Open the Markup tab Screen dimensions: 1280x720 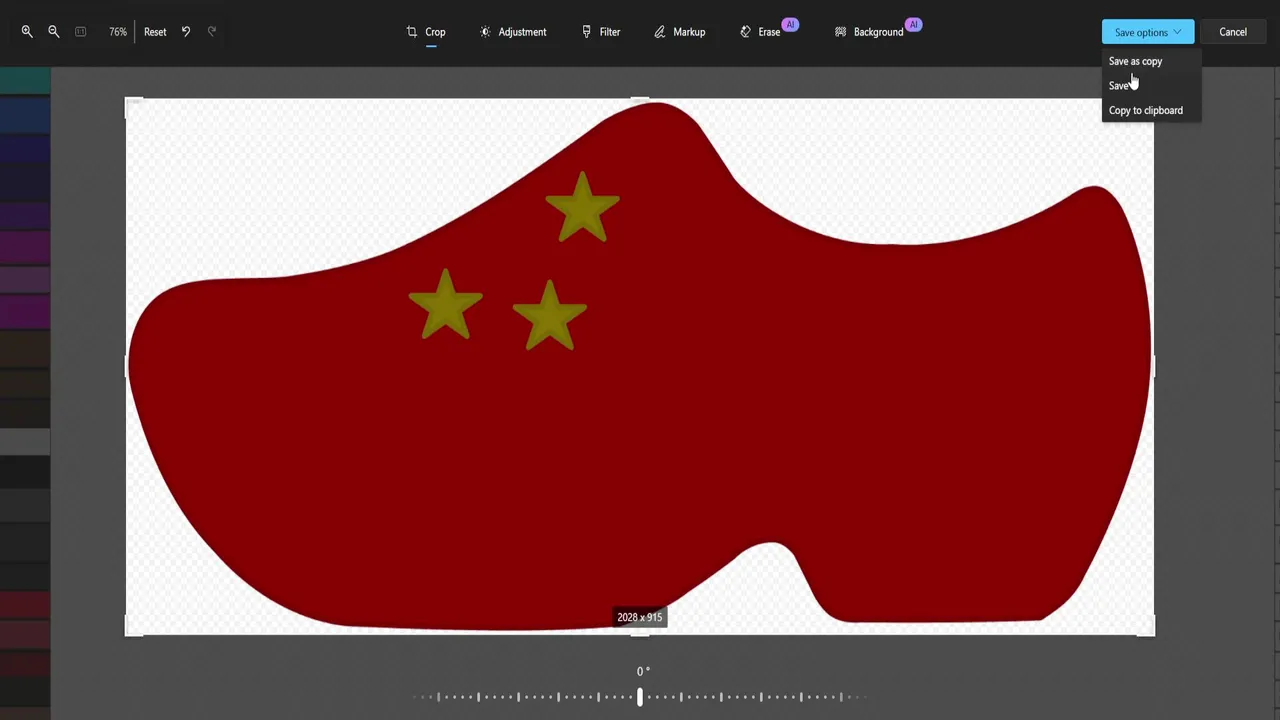coord(680,32)
